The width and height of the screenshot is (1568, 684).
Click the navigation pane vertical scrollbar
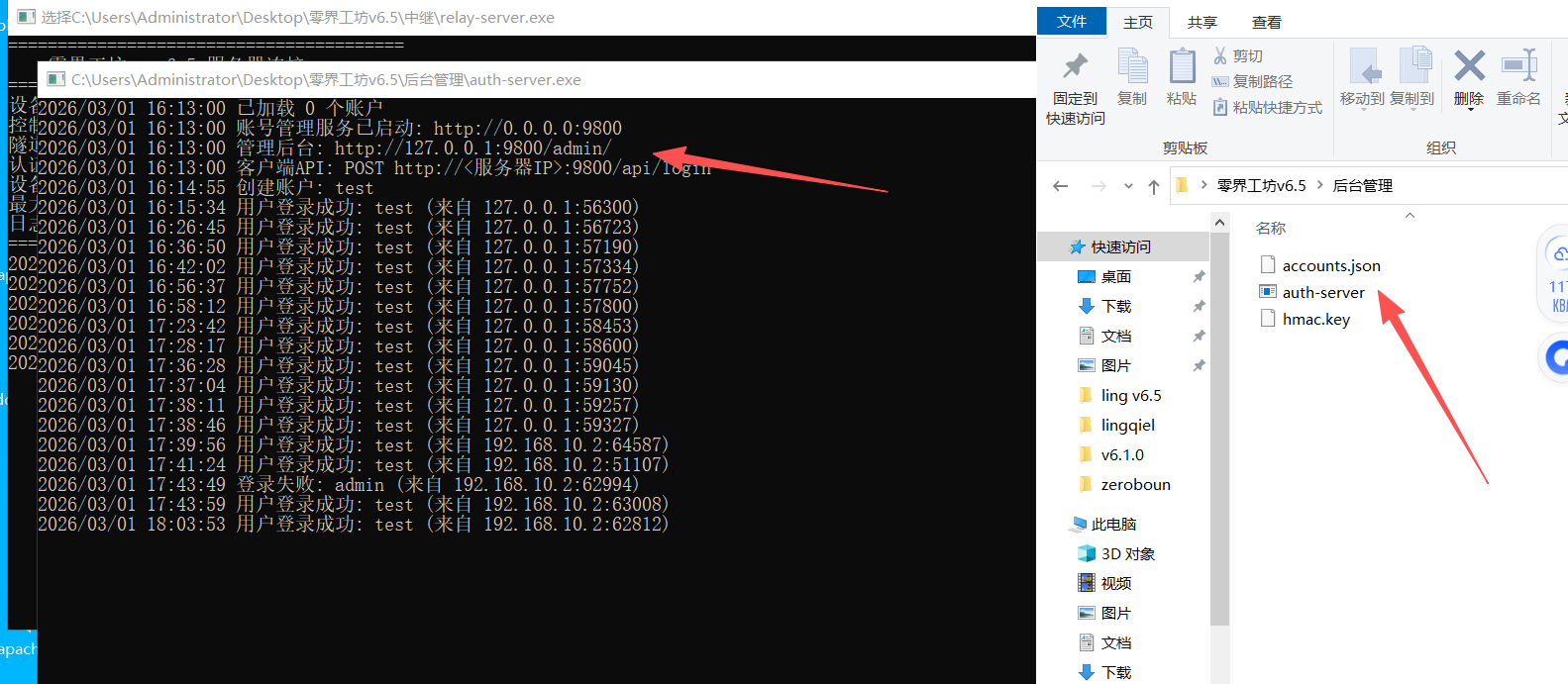click(x=1219, y=445)
